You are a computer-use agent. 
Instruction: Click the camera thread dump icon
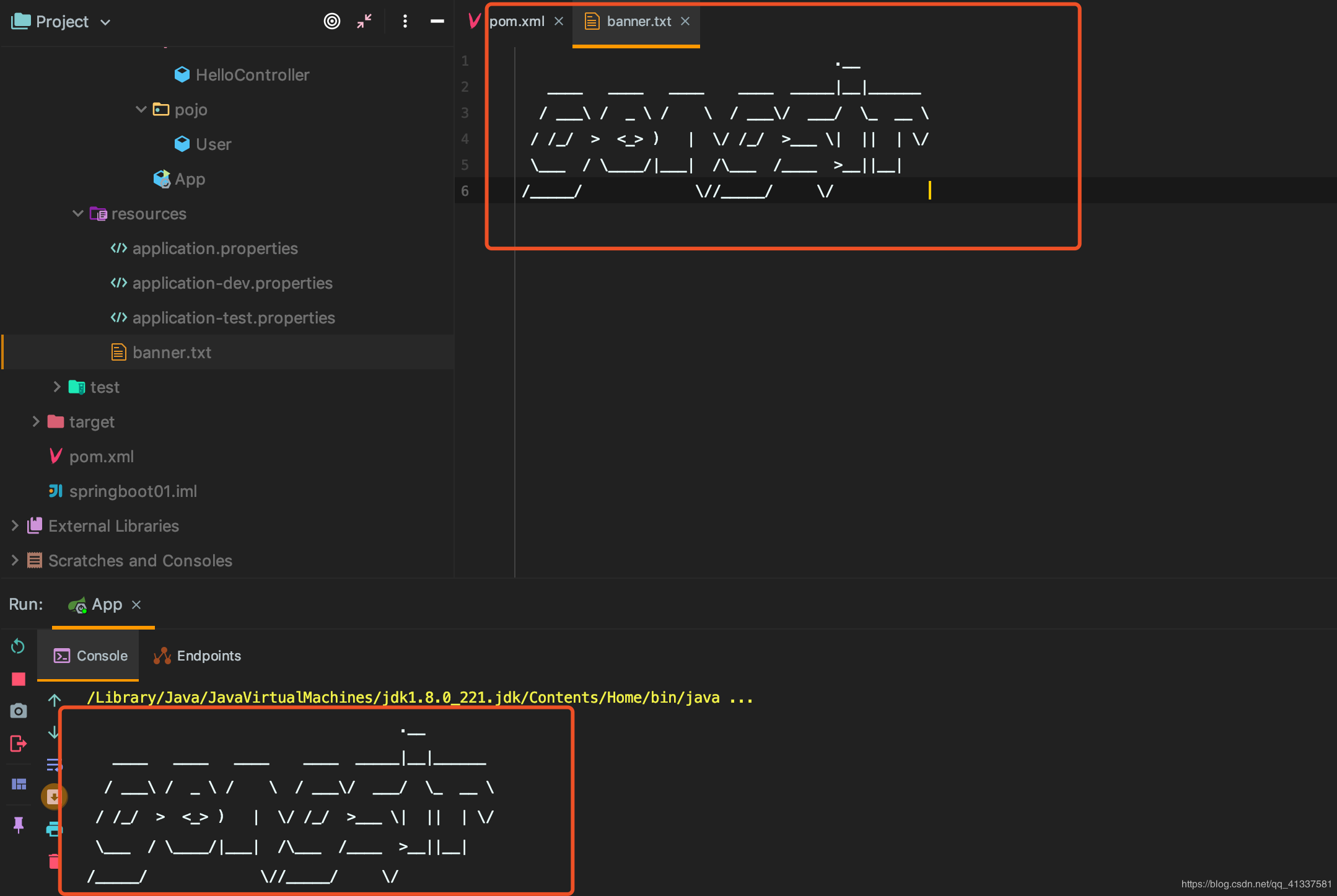[19, 711]
